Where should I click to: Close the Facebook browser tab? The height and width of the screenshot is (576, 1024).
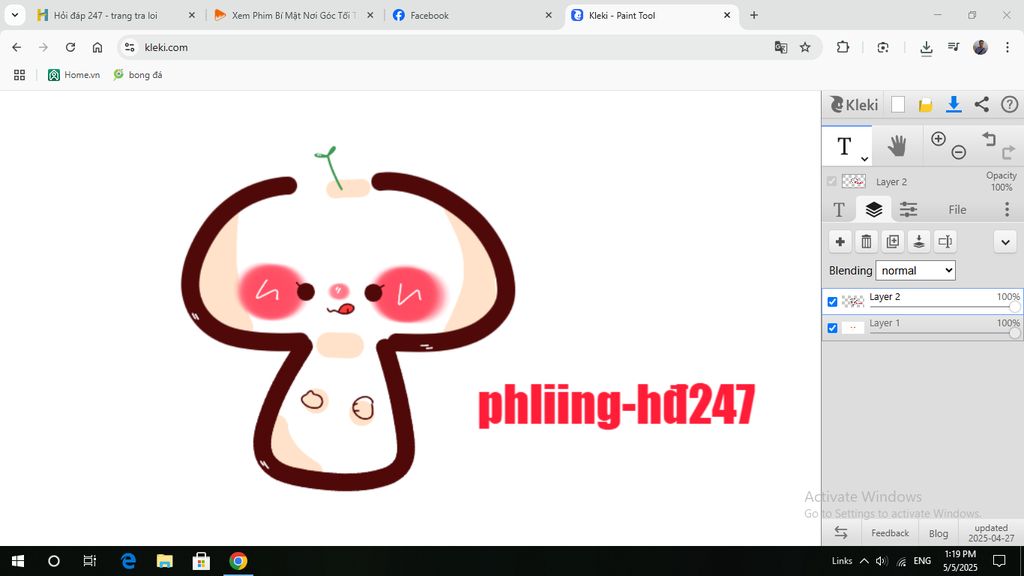(549, 15)
